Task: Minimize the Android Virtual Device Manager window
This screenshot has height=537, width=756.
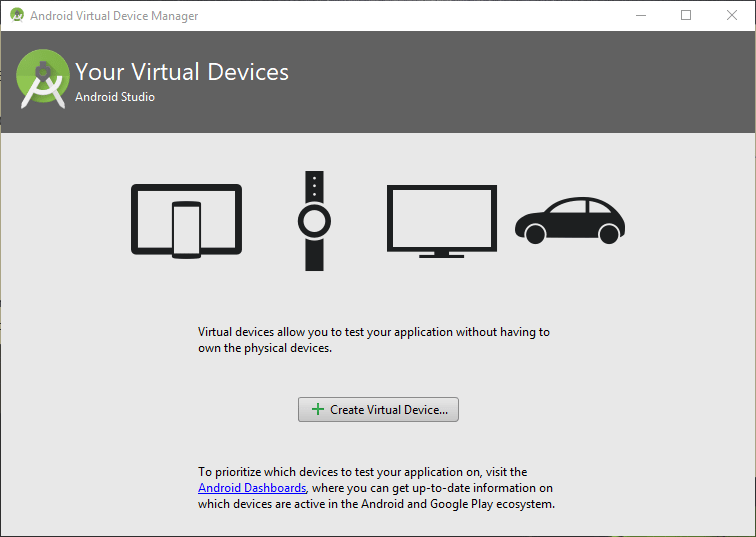Action: coord(641,15)
